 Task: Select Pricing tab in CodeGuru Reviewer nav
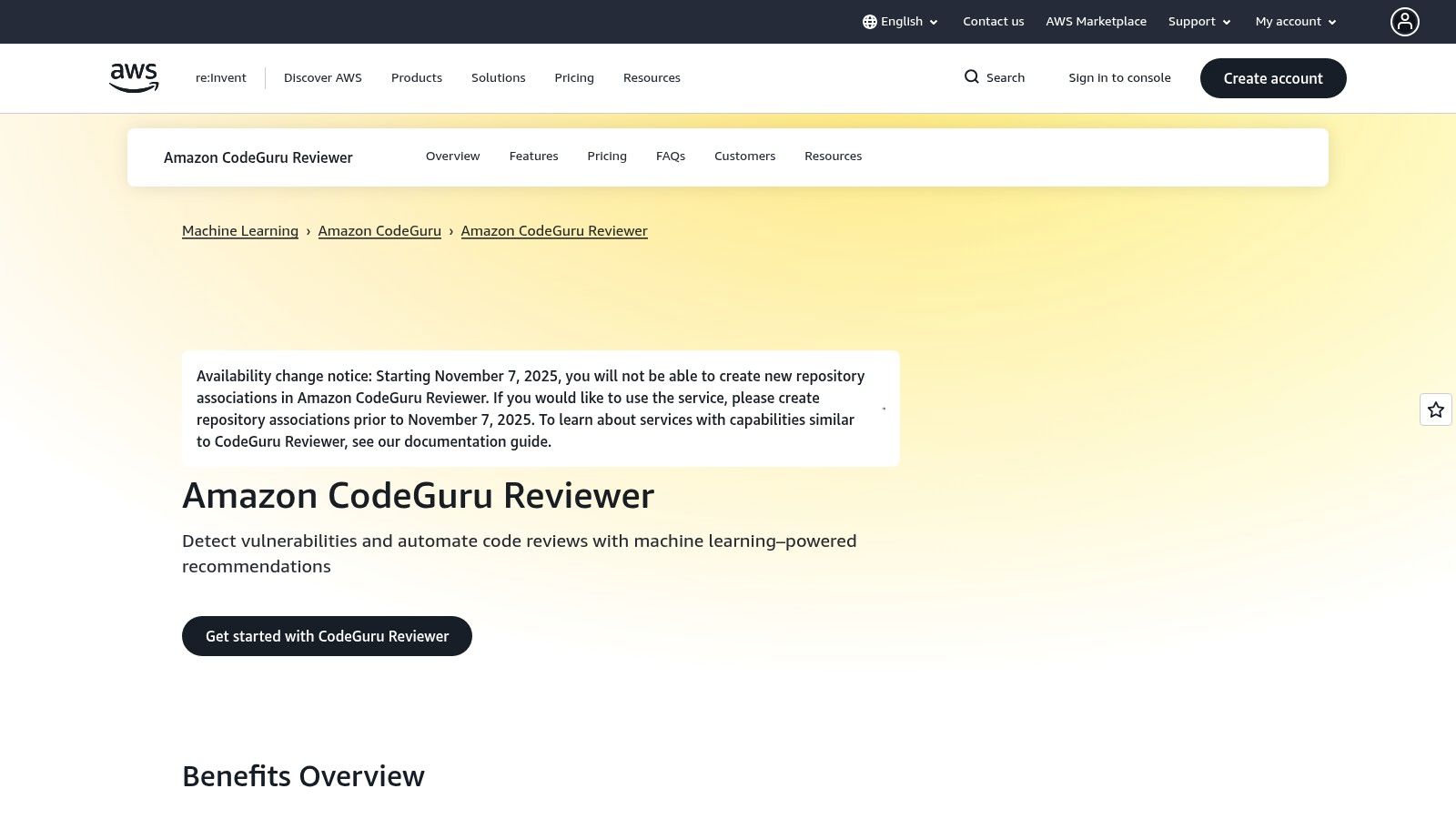607,157
